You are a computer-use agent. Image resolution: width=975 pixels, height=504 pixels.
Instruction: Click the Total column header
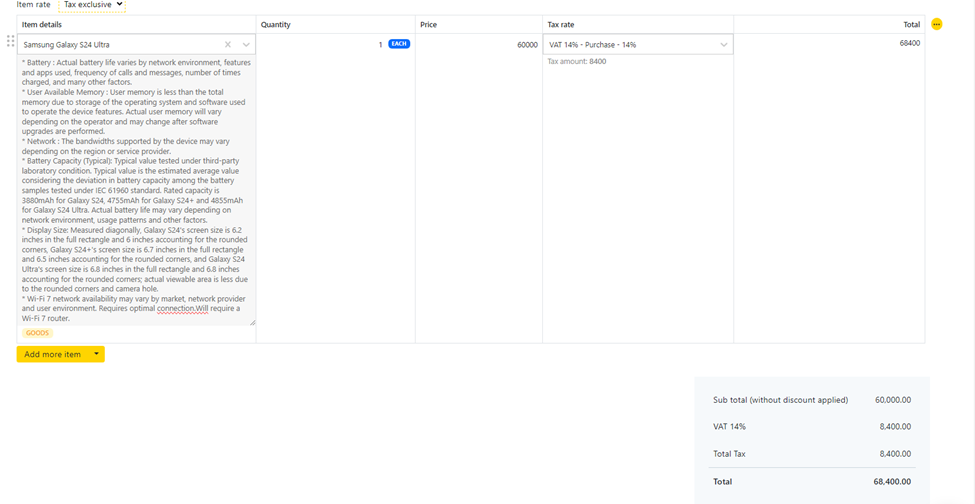point(911,24)
